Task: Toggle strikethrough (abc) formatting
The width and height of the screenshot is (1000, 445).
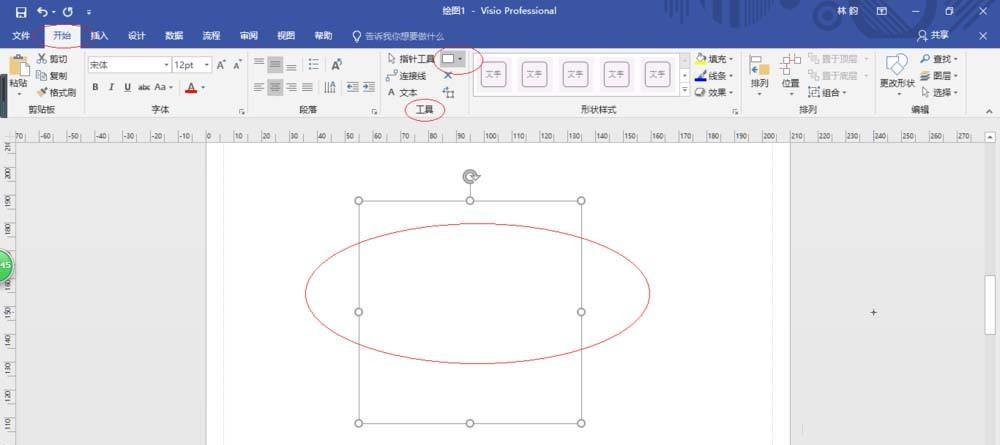Action: coord(144,87)
